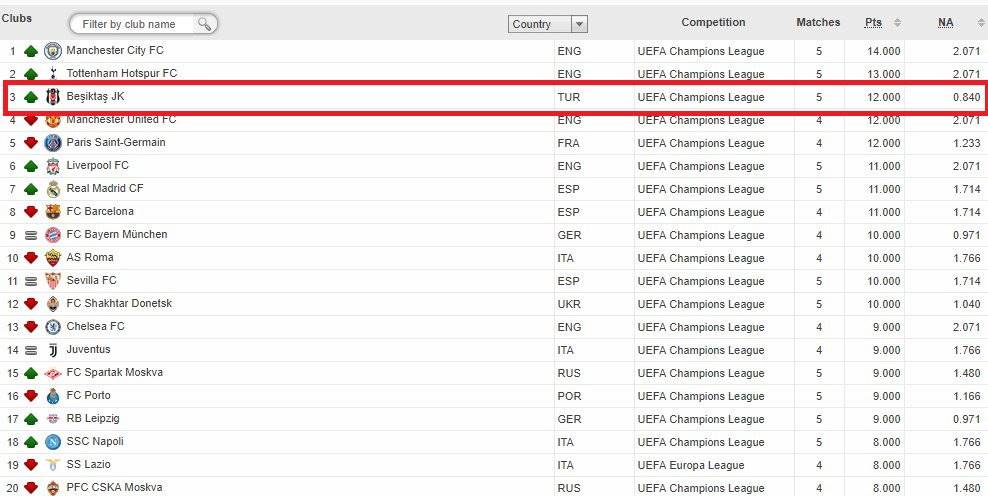Open the Chelsea FC club link
The height and width of the screenshot is (496, 988).
95,326
